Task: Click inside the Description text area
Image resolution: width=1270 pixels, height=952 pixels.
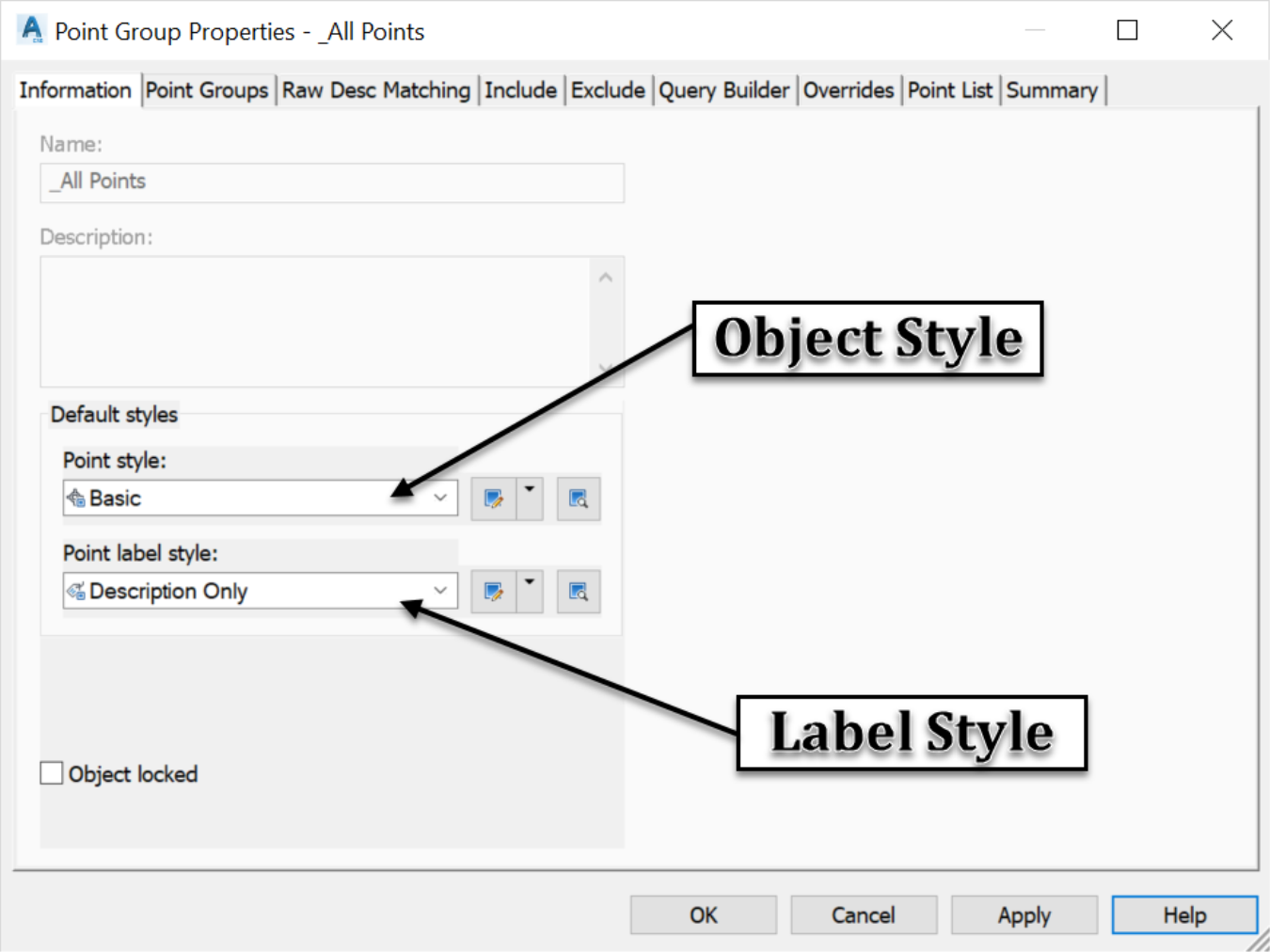Action: [315, 322]
